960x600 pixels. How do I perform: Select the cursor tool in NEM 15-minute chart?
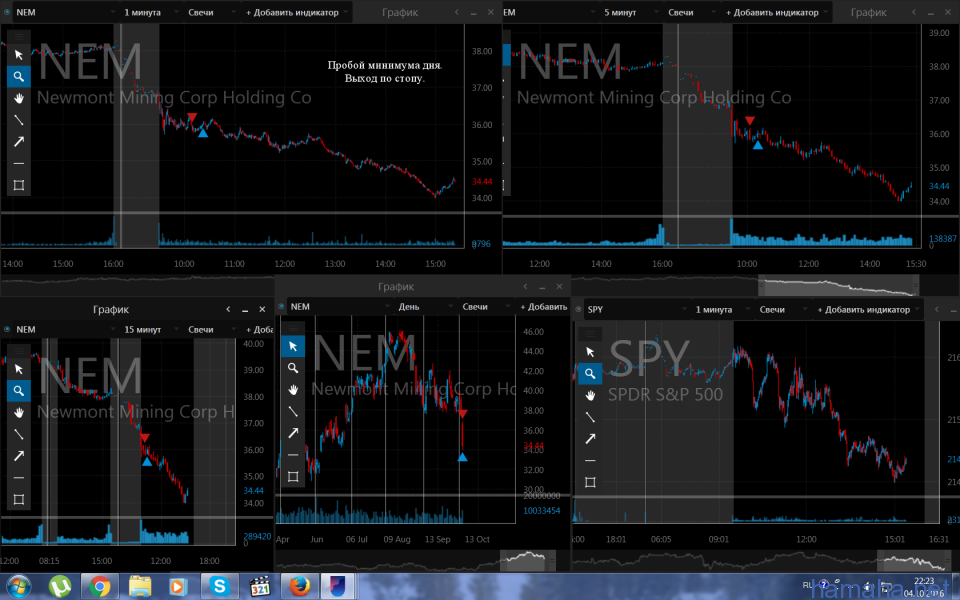click(x=19, y=369)
